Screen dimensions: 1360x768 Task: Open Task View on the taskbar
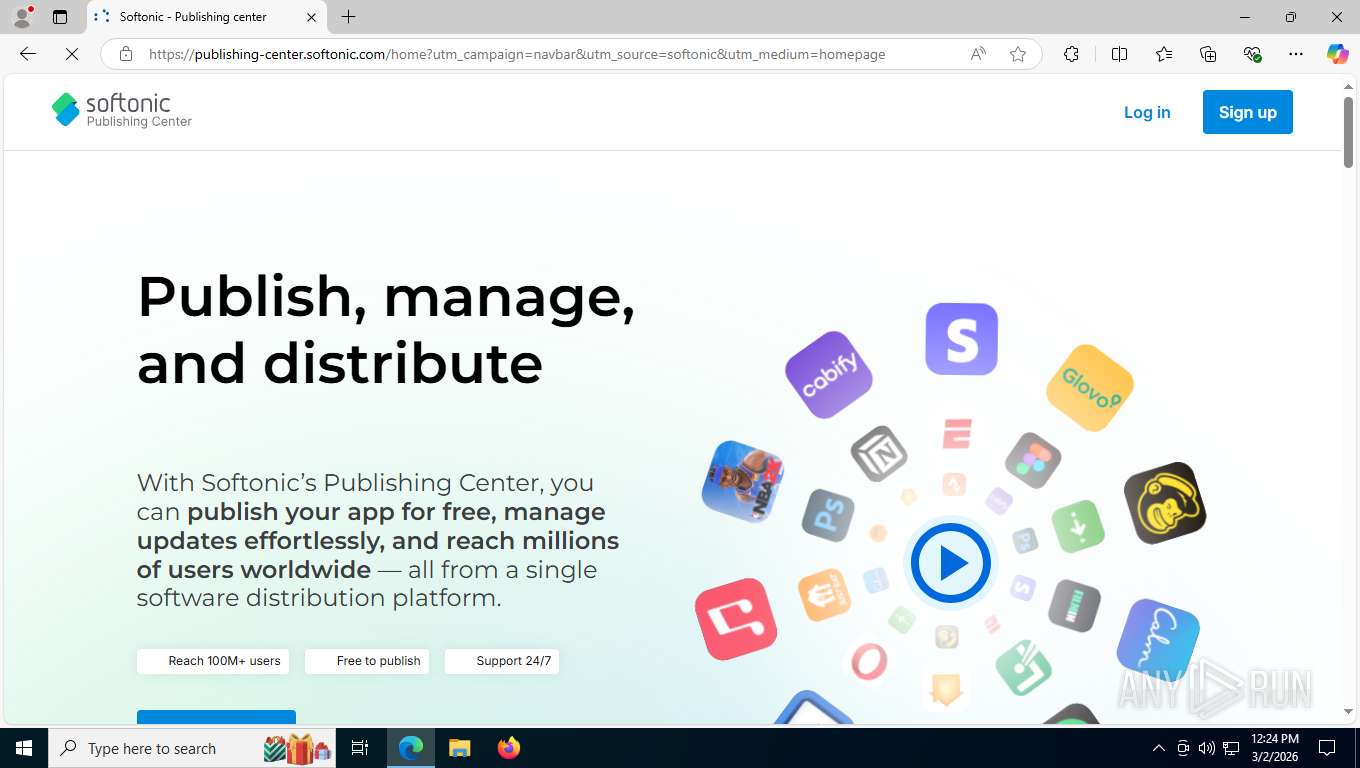tap(360, 748)
